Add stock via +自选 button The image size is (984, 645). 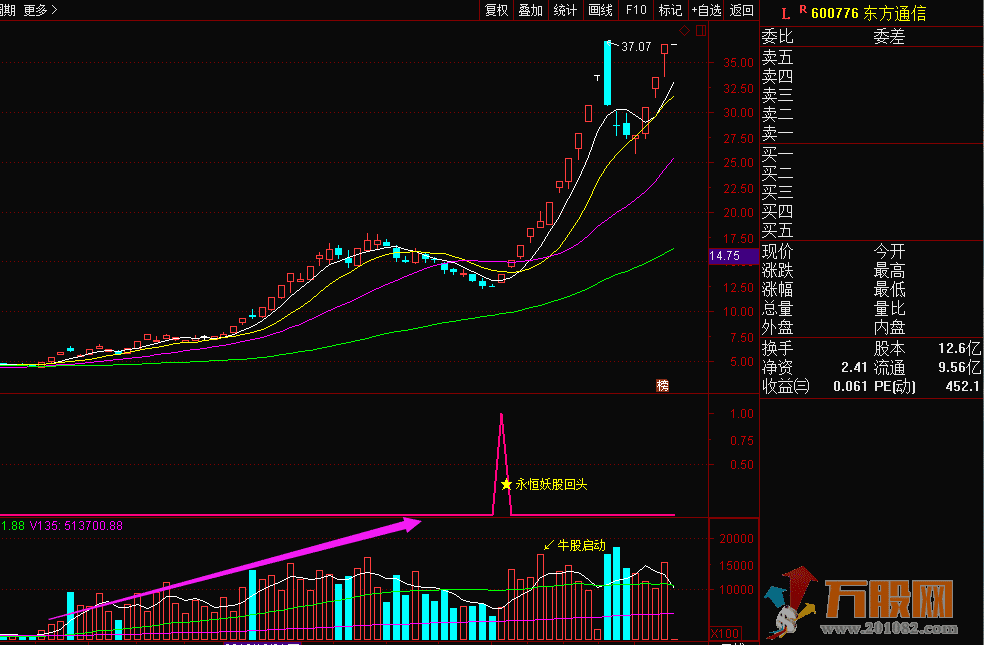[706, 10]
